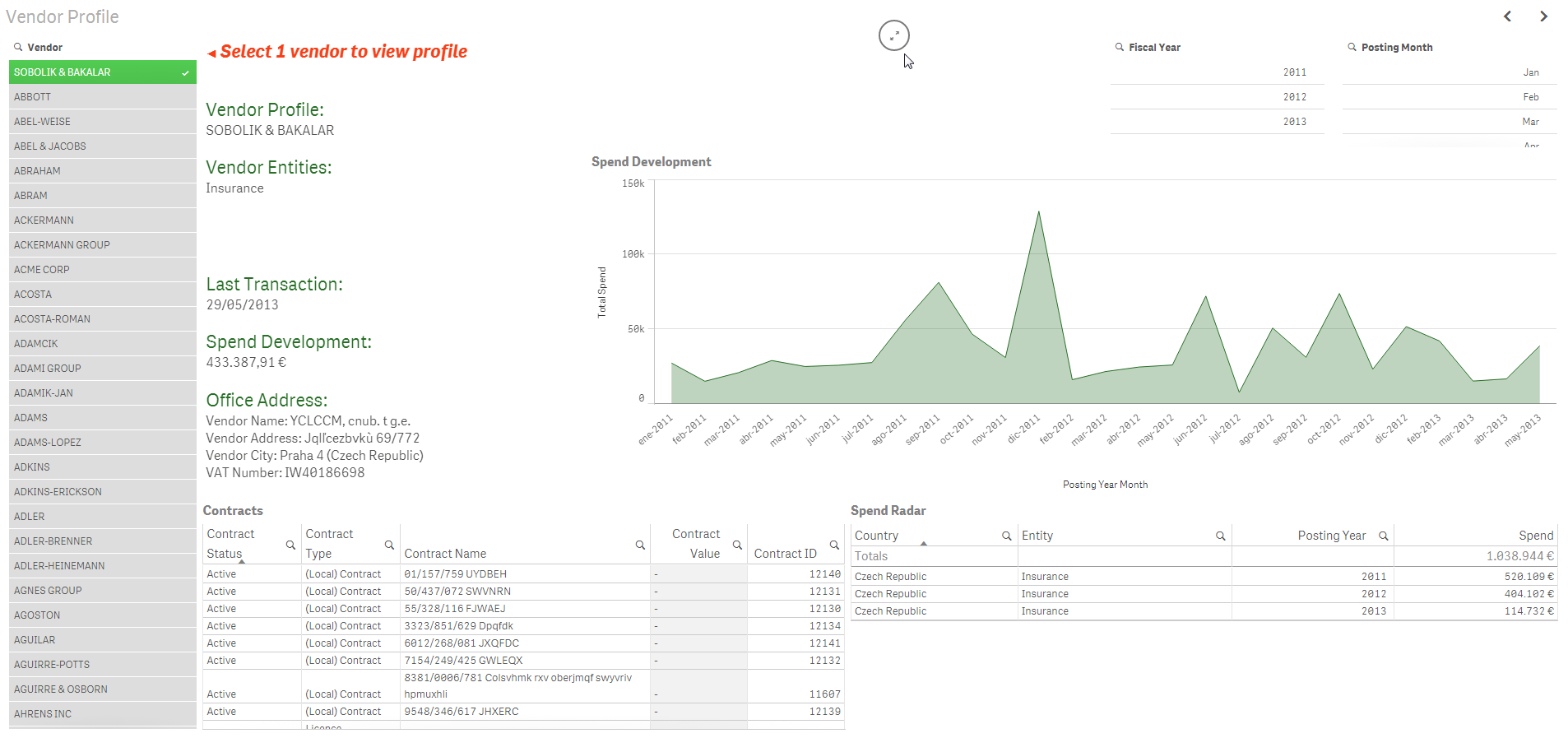The width and height of the screenshot is (1568, 738).
Task: Click the dic-2011 peak in spend chart
Action: pos(1038,212)
